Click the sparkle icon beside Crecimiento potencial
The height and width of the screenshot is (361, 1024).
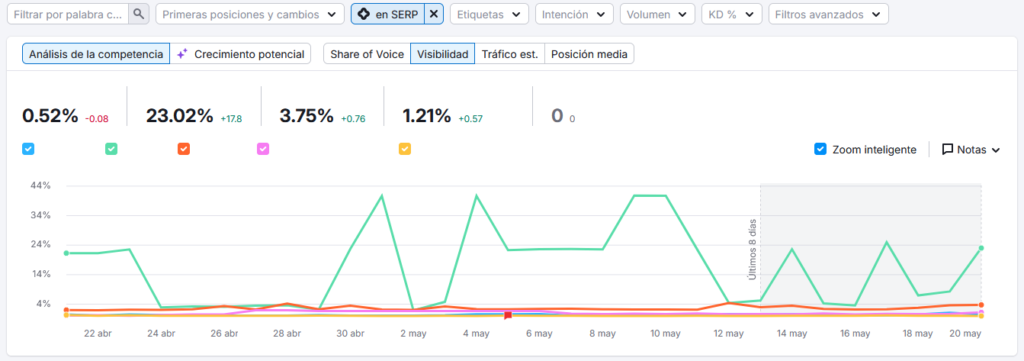[x=182, y=54]
